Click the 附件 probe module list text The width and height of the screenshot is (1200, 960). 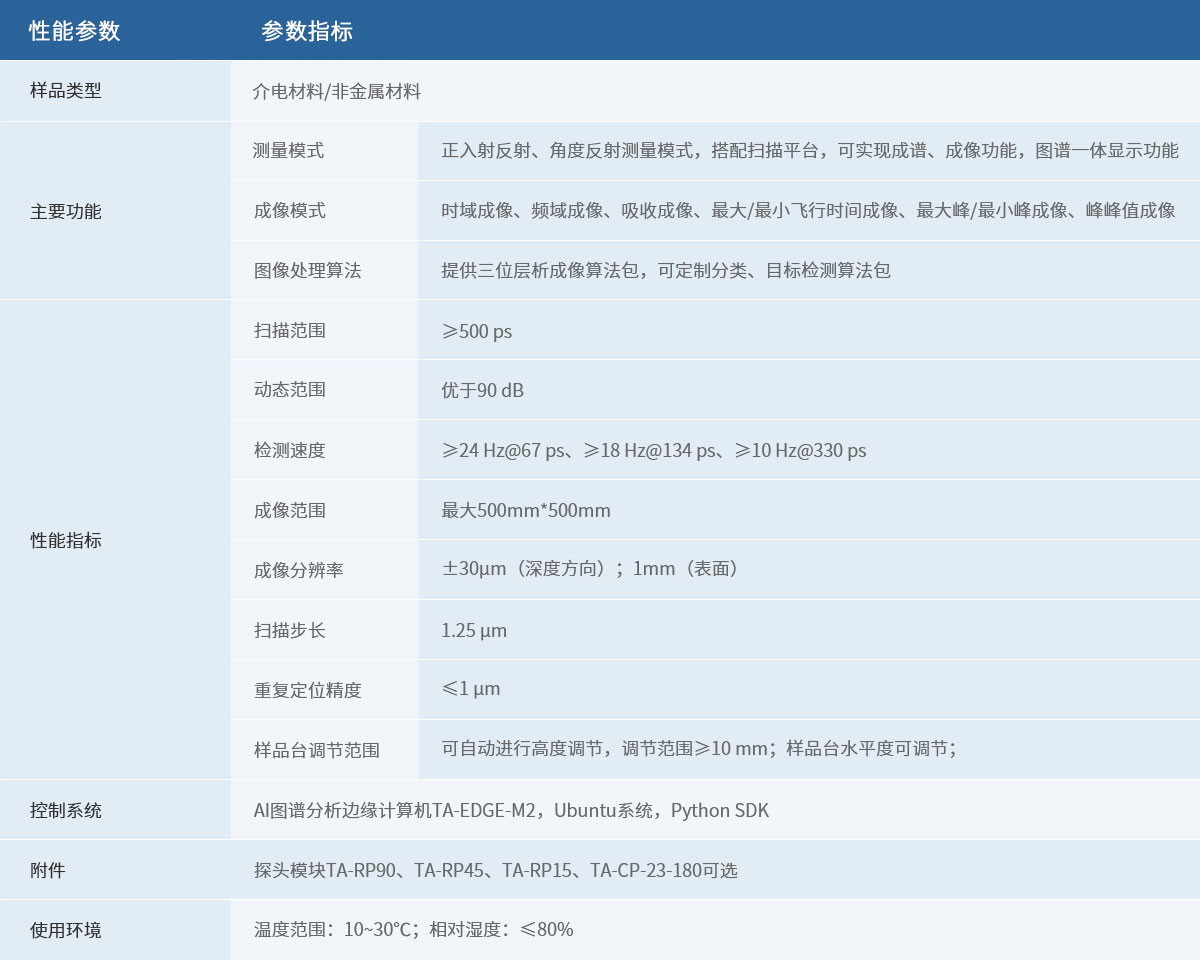click(x=496, y=870)
